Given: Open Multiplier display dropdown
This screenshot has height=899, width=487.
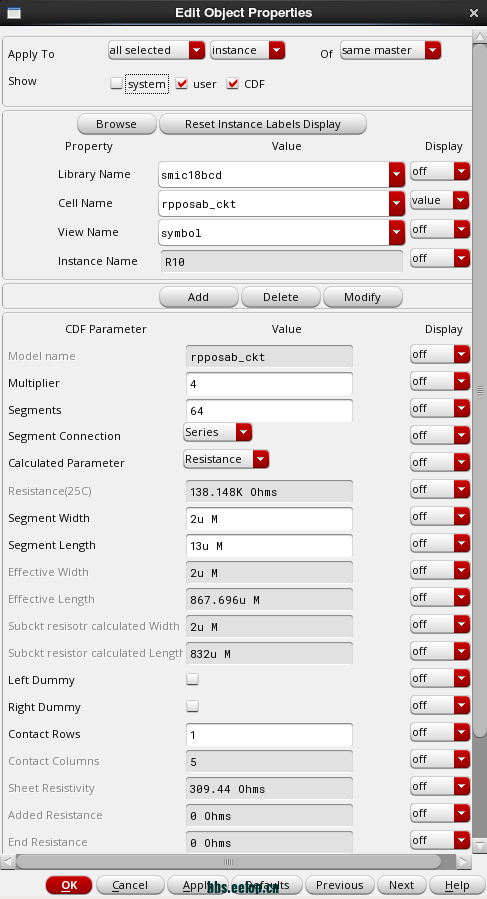Looking at the screenshot, I should click(440, 381).
